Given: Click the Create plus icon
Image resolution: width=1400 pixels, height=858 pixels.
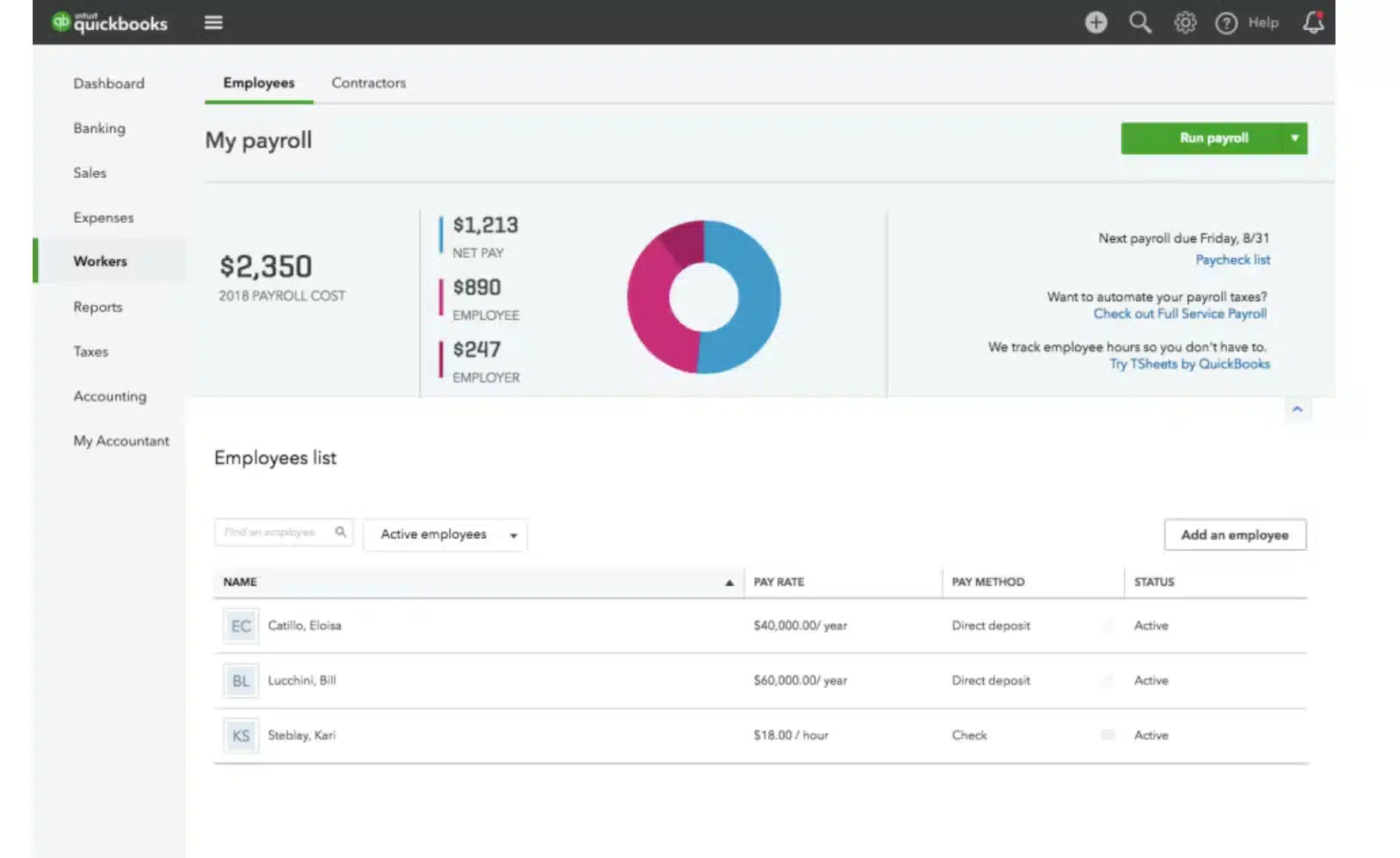Looking at the screenshot, I should point(1096,22).
